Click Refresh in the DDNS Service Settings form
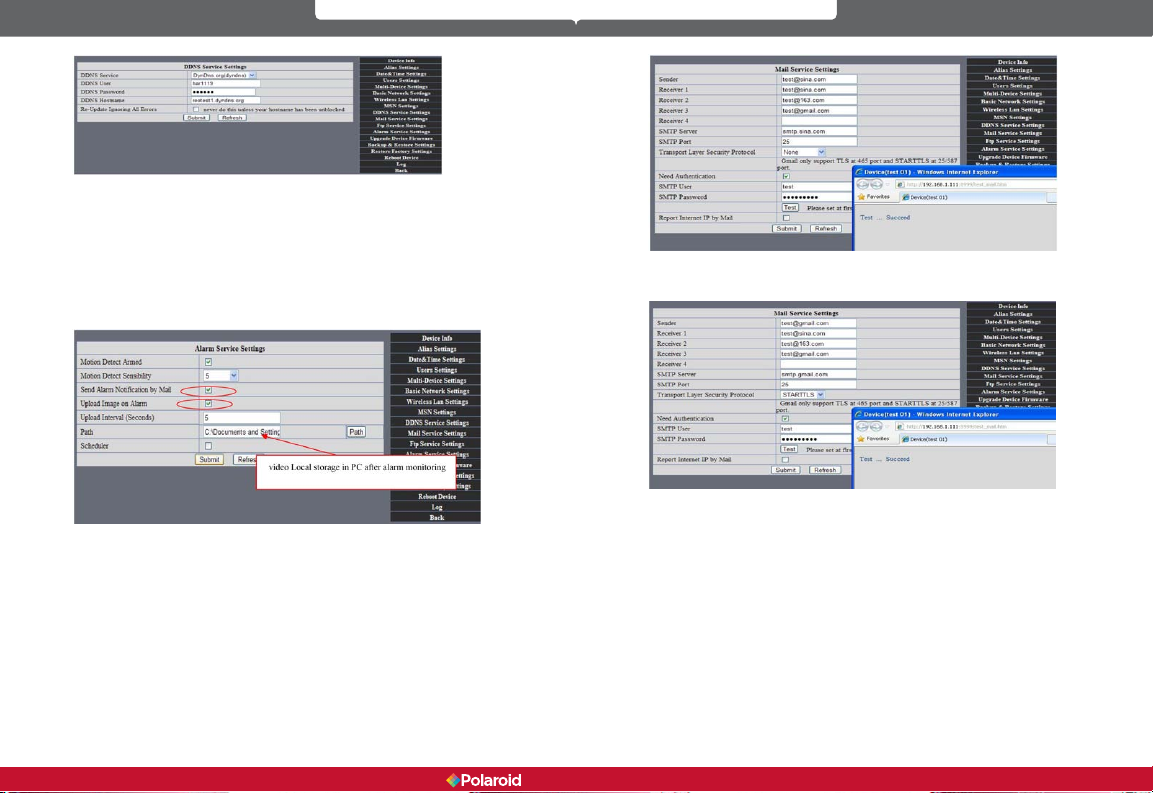This screenshot has height=793, width=1153. 232,118
